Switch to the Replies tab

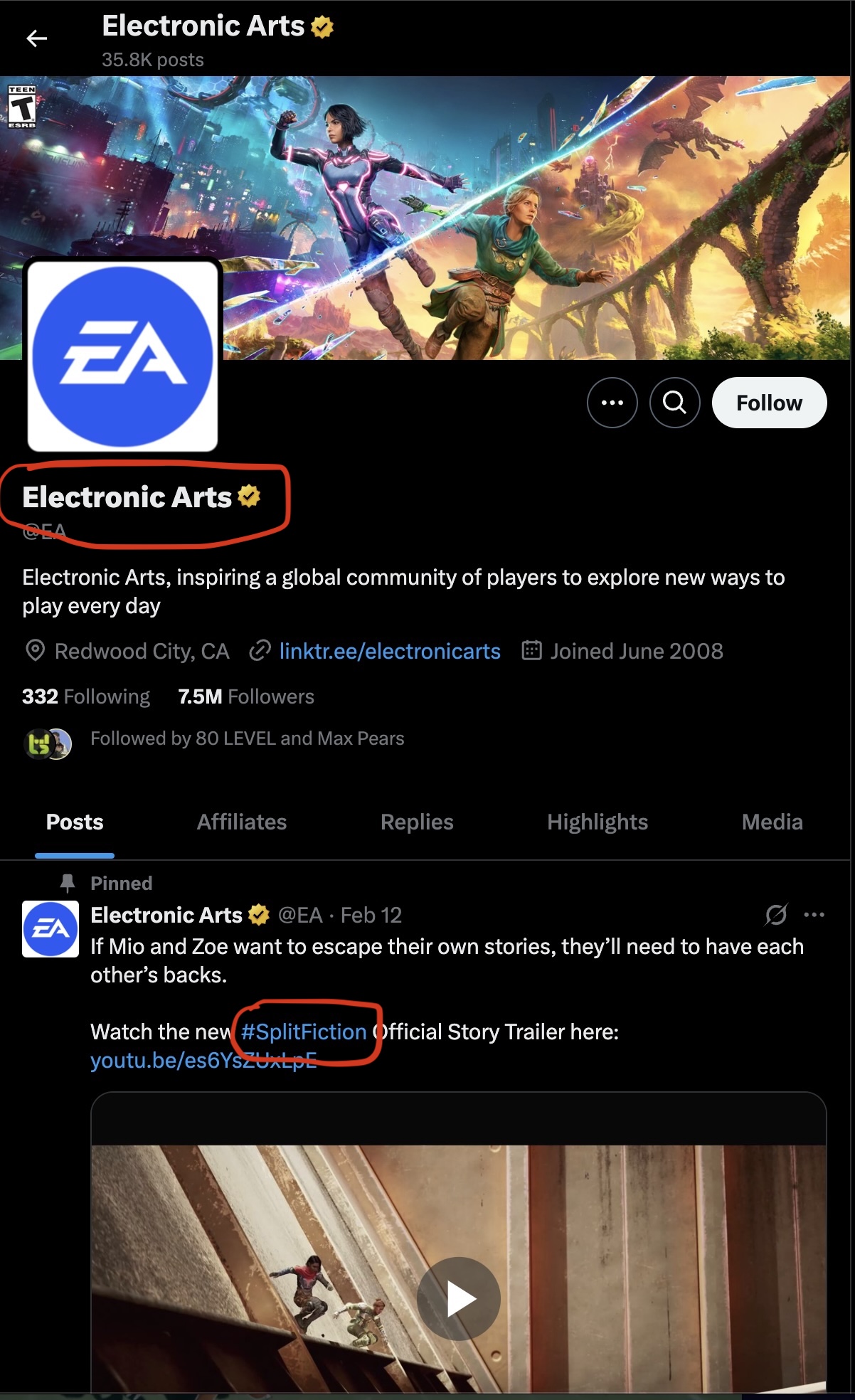click(416, 822)
